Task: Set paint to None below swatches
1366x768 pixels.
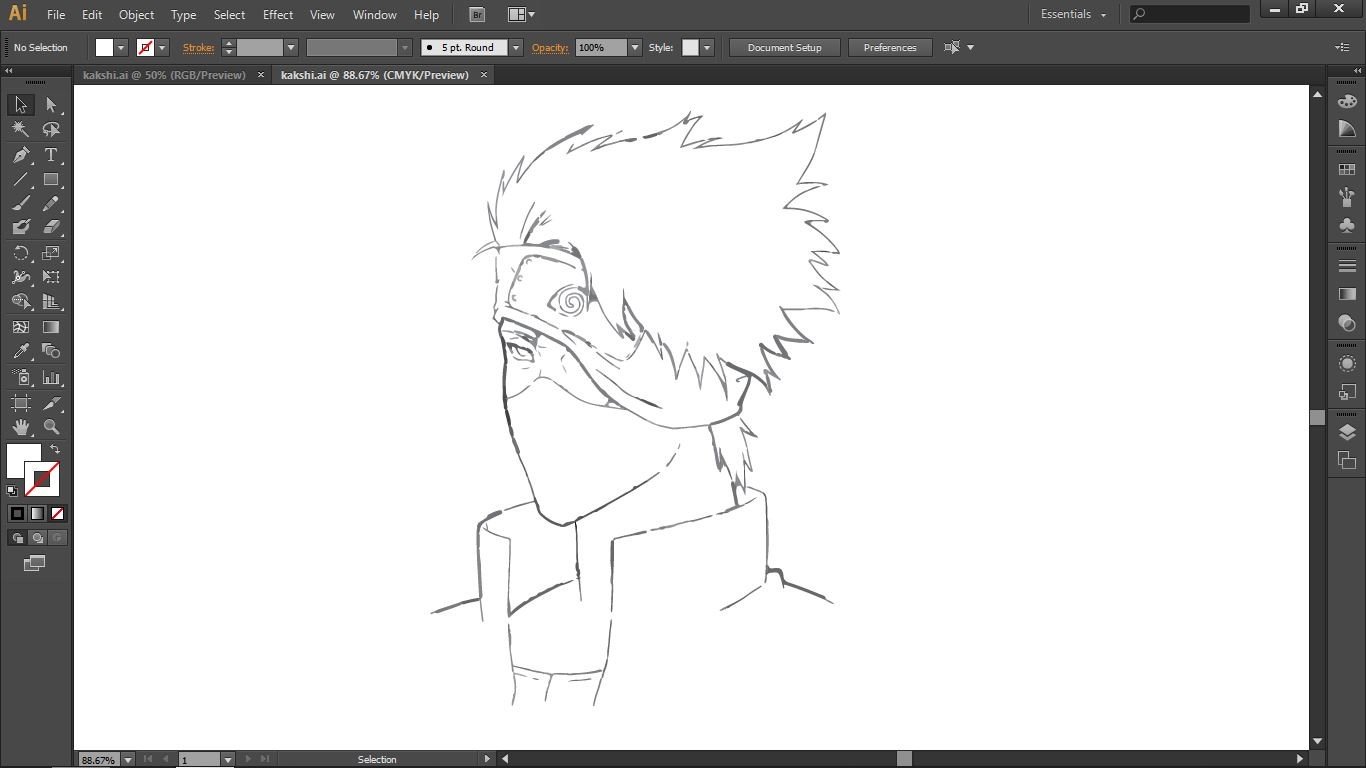Action: [x=58, y=514]
